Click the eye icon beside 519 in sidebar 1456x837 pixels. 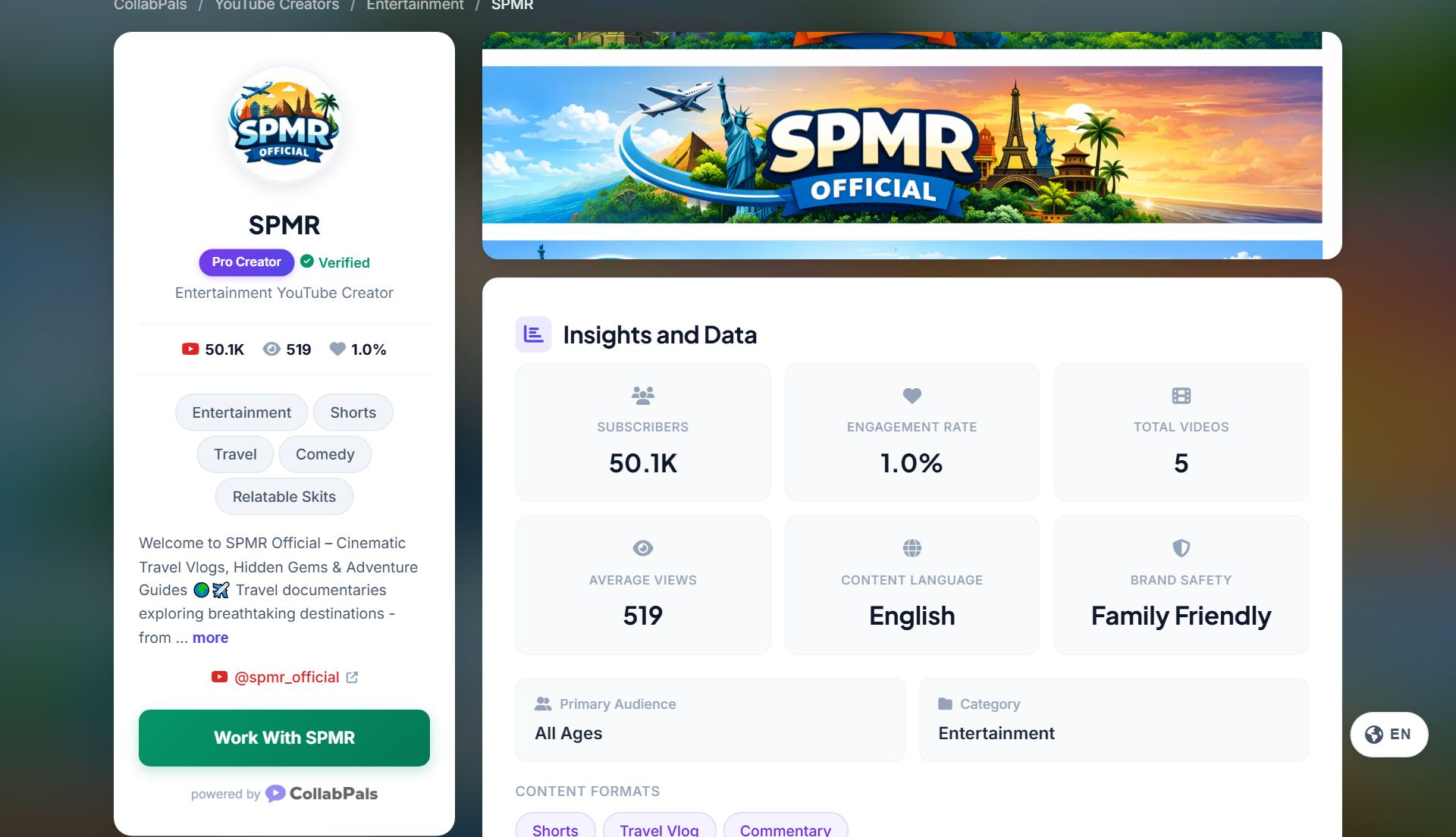pos(271,349)
